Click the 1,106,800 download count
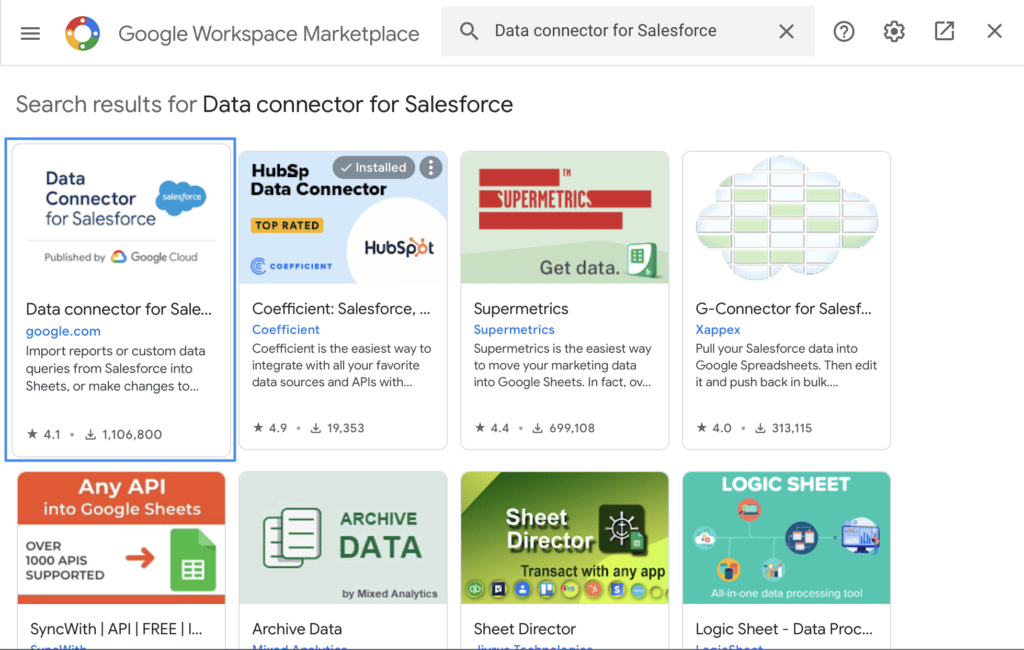This screenshot has height=650, width=1024. tap(123, 434)
